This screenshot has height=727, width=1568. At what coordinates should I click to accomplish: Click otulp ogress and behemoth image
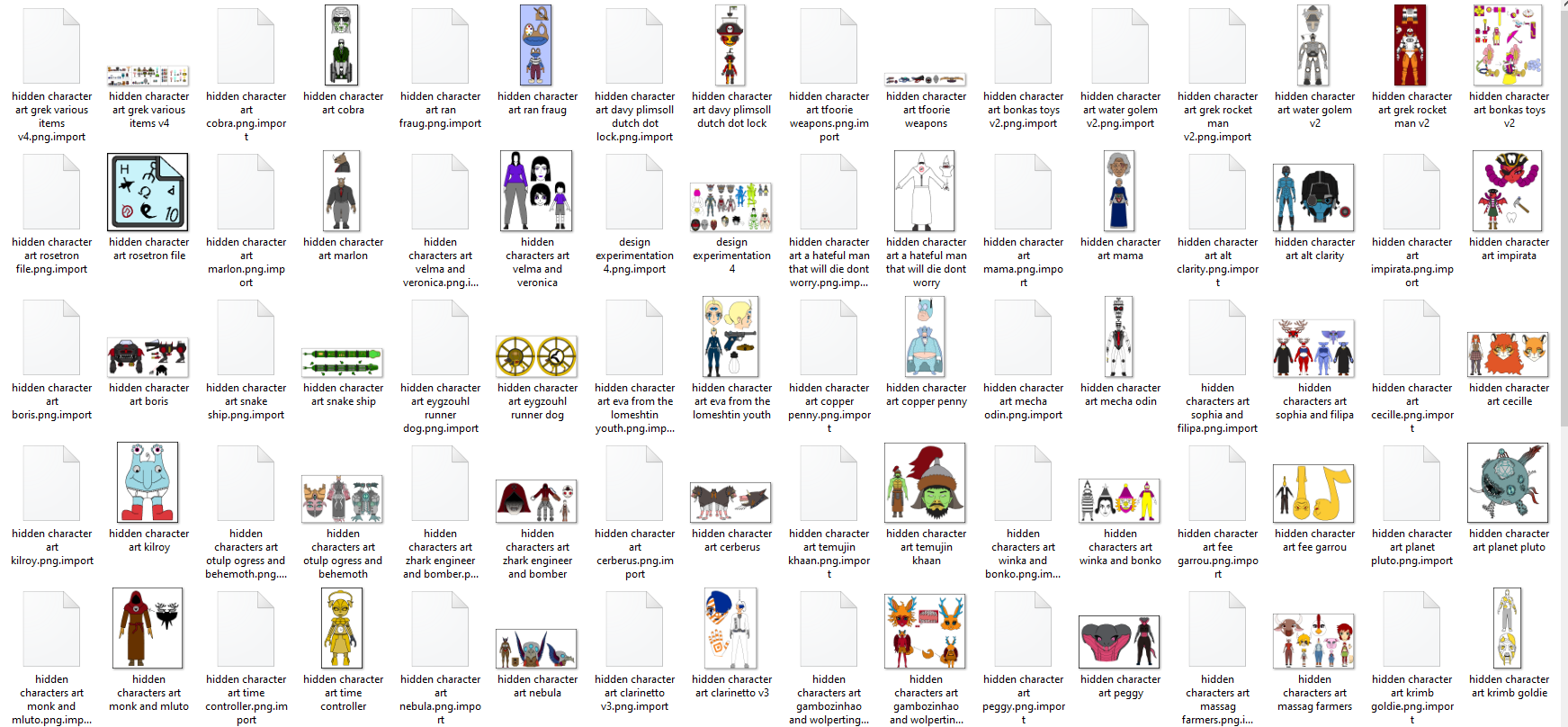tap(342, 498)
